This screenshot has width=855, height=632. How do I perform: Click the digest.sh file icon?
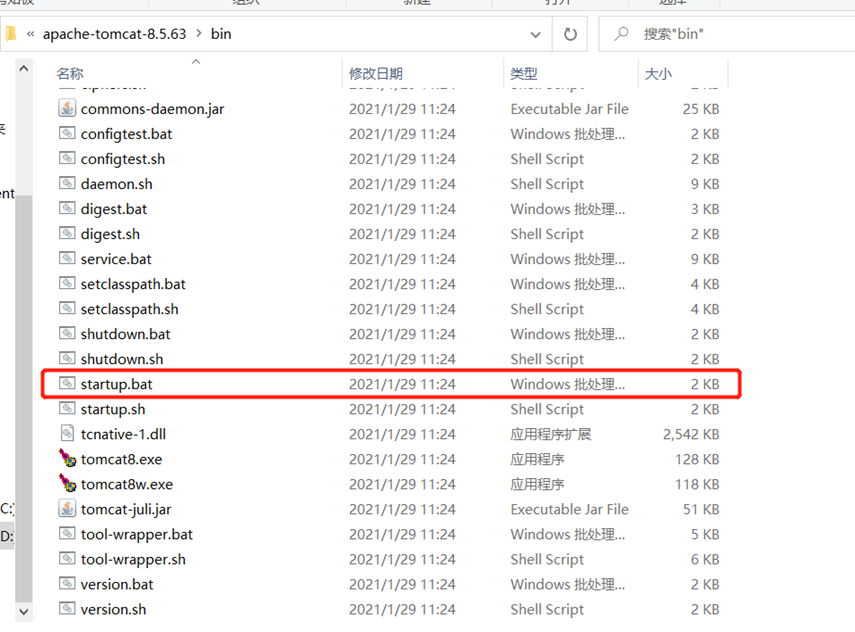pos(67,233)
